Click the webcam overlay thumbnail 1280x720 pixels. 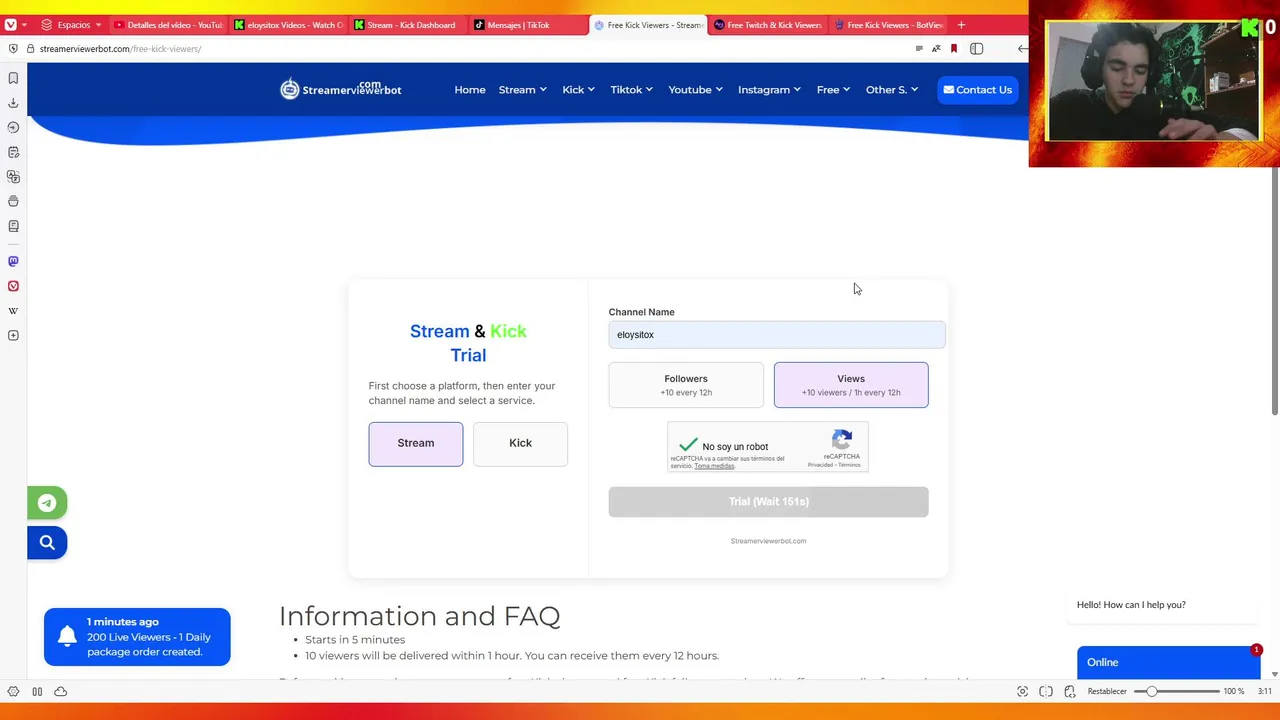[x=1153, y=82]
